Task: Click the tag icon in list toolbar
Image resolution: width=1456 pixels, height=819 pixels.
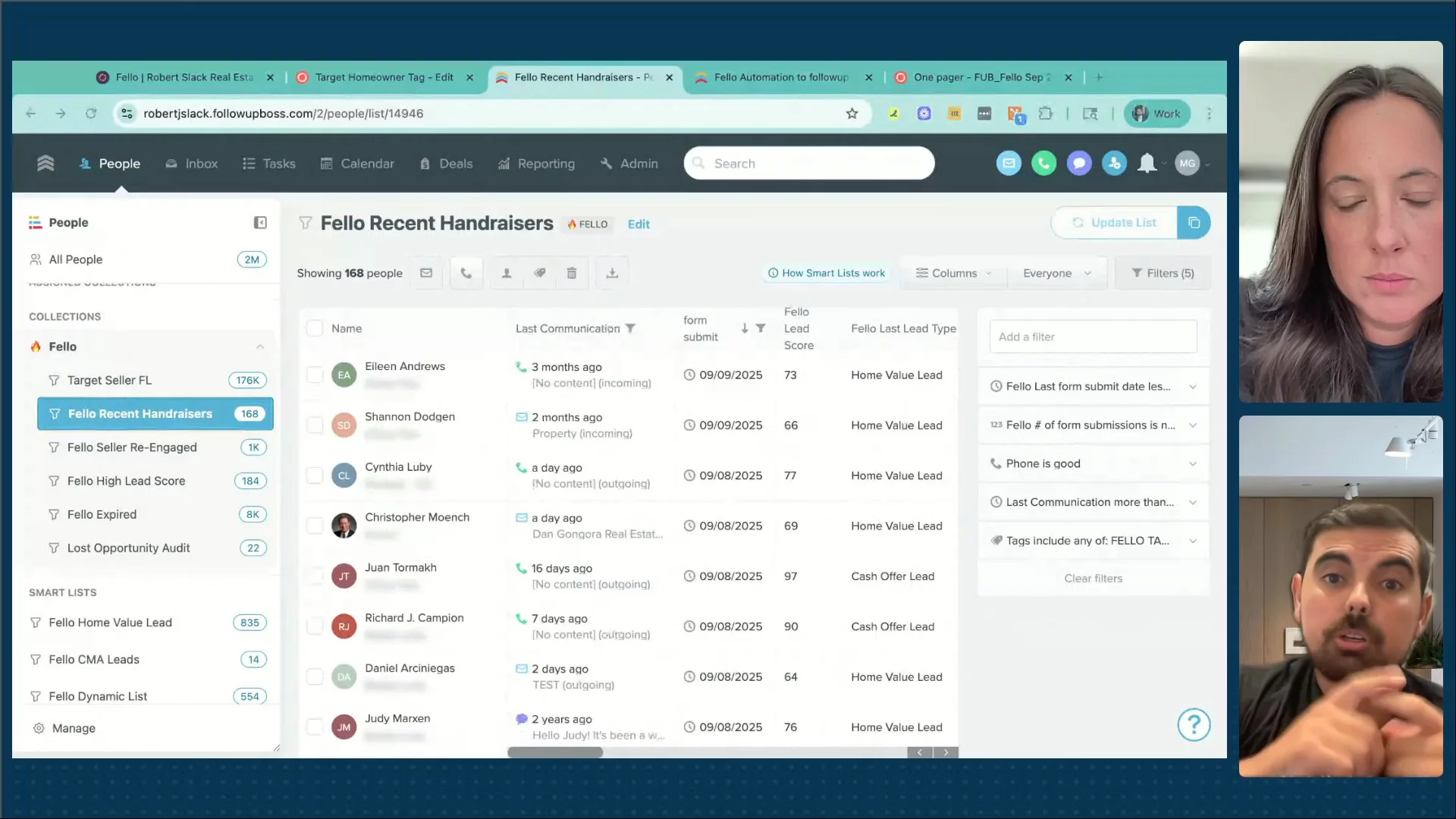Action: 539,273
